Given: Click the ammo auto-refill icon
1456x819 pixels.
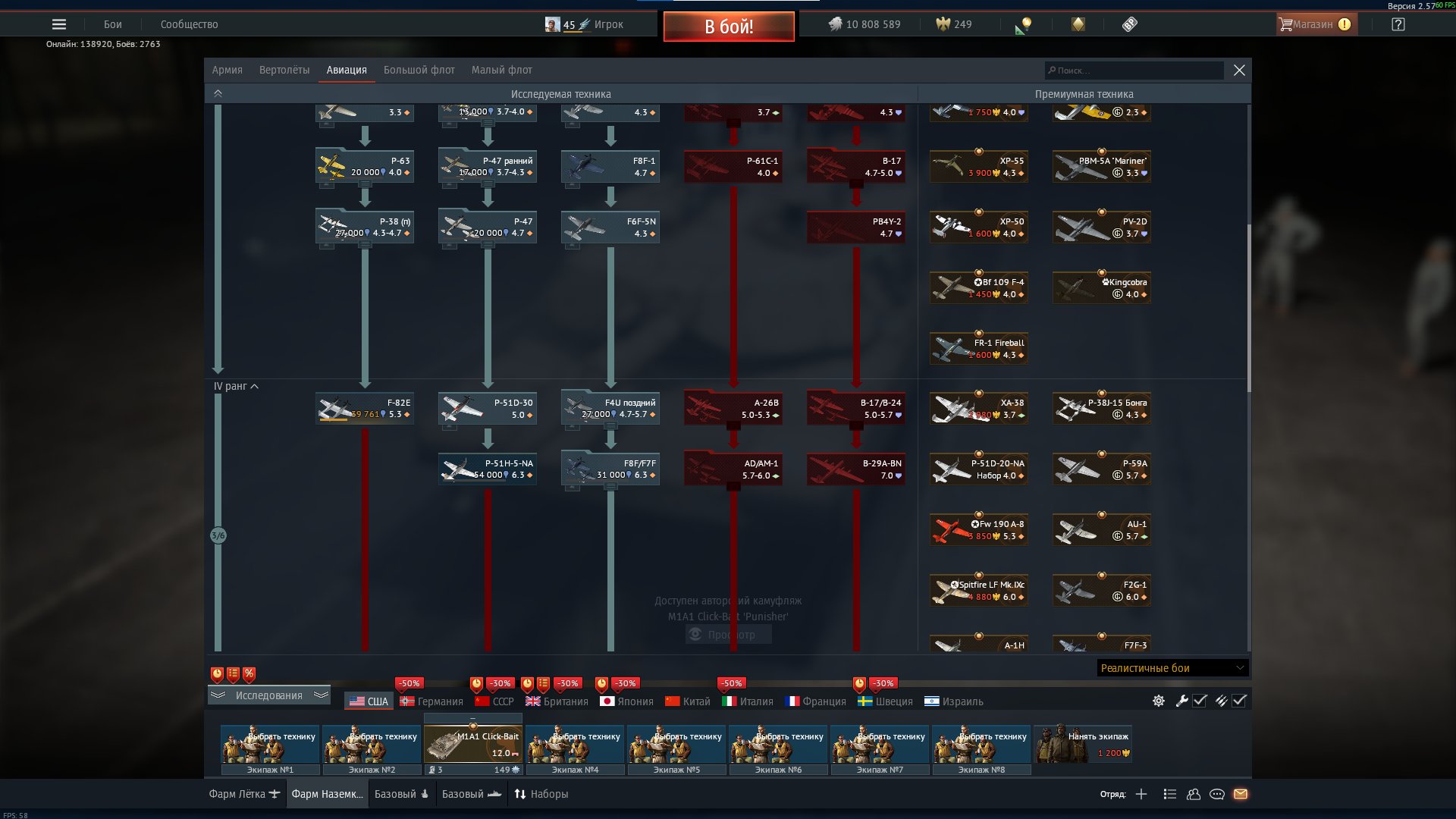Looking at the screenshot, I should (x=1221, y=701).
